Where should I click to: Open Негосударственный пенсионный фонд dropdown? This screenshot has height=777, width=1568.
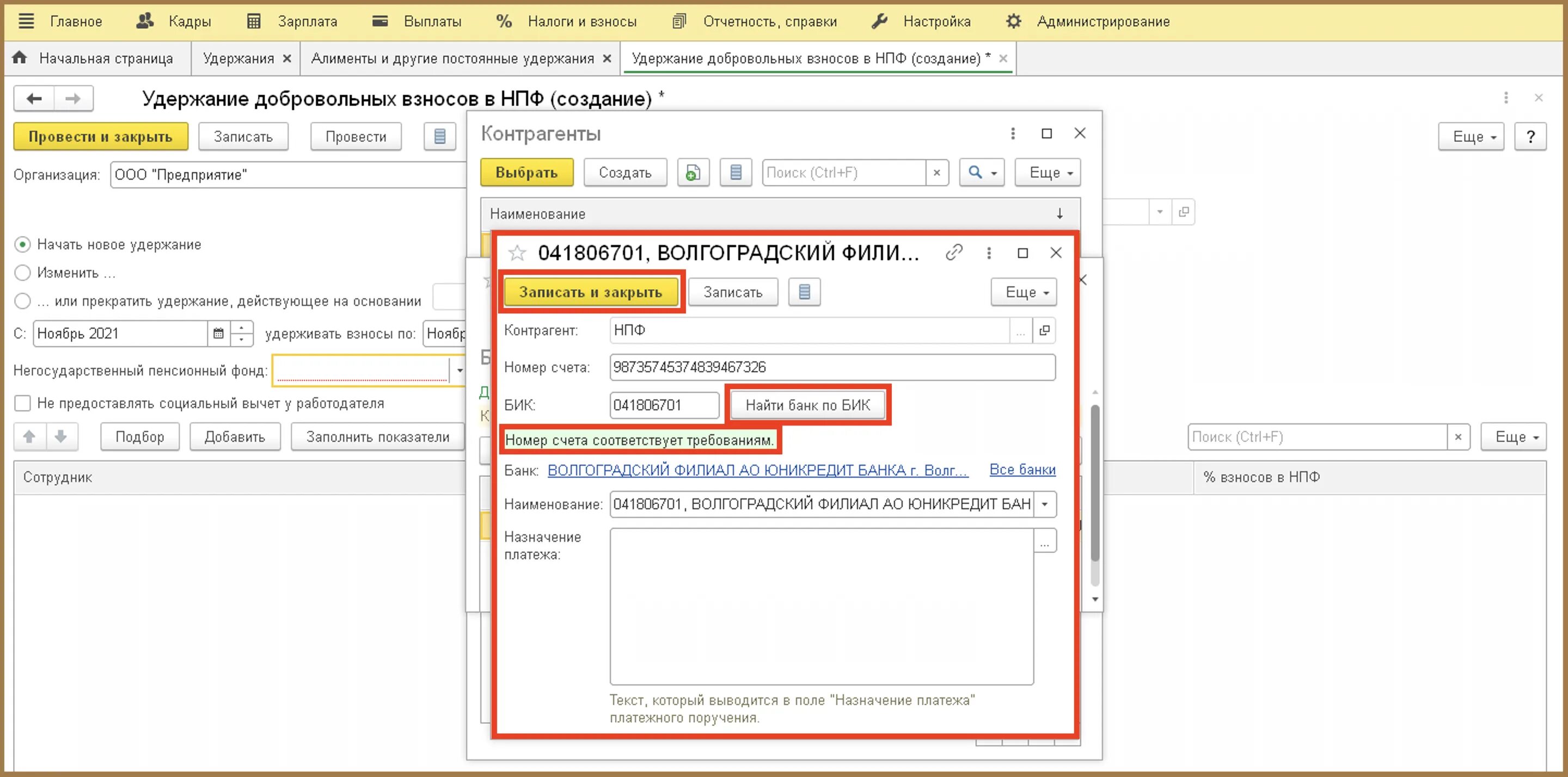pos(460,371)
